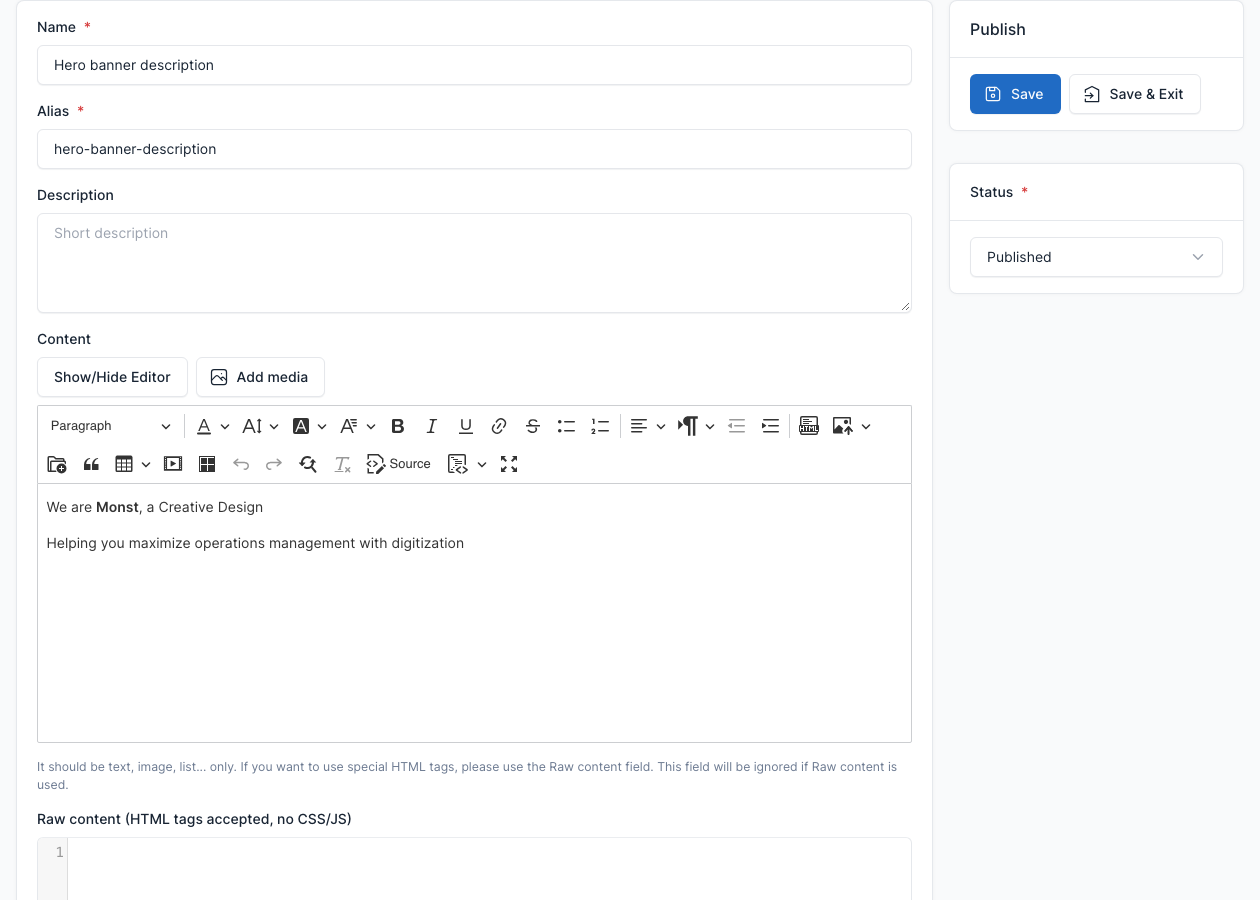Click the blue Save button

coord(1015,94)
